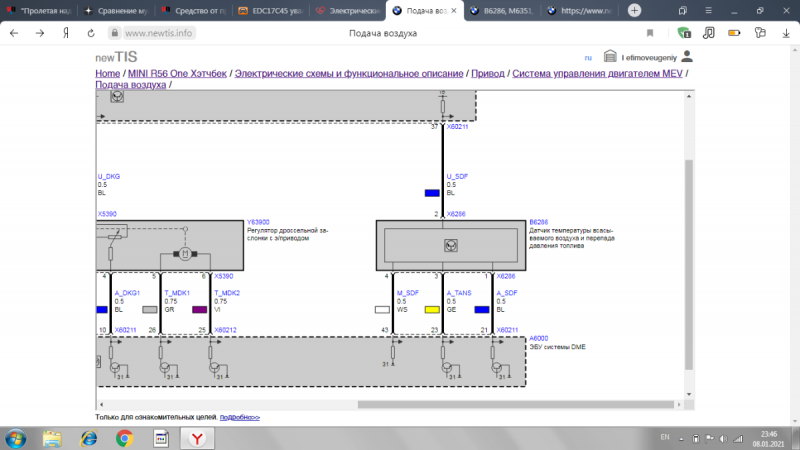Viewport: 800px width, 450px height.
Task: Click the user profile icon near elimoveugeniy
Action: tap(686, 58)
